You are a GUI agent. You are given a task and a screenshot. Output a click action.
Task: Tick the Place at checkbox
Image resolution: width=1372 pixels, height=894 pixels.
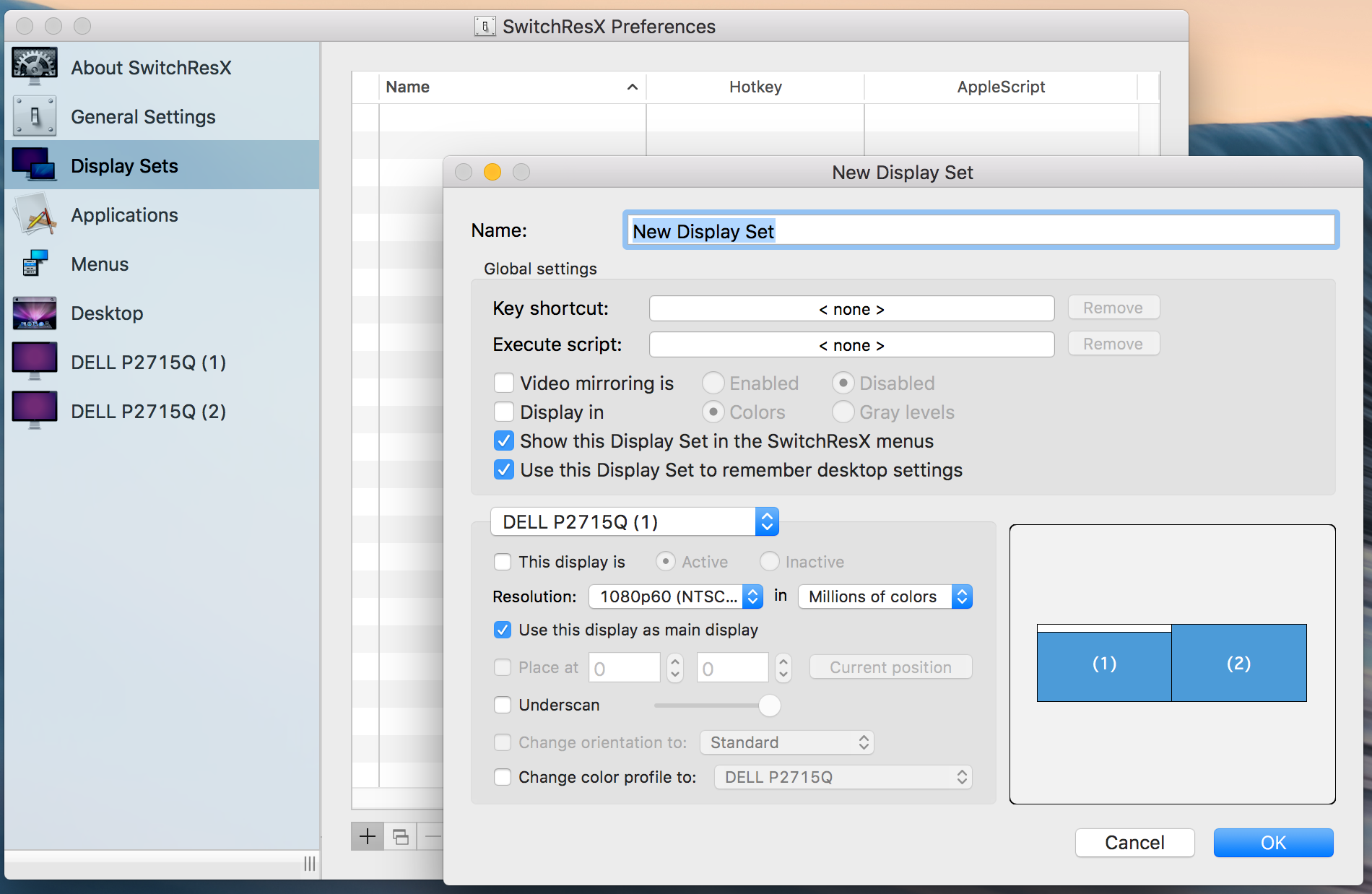(x=503, y=667)
